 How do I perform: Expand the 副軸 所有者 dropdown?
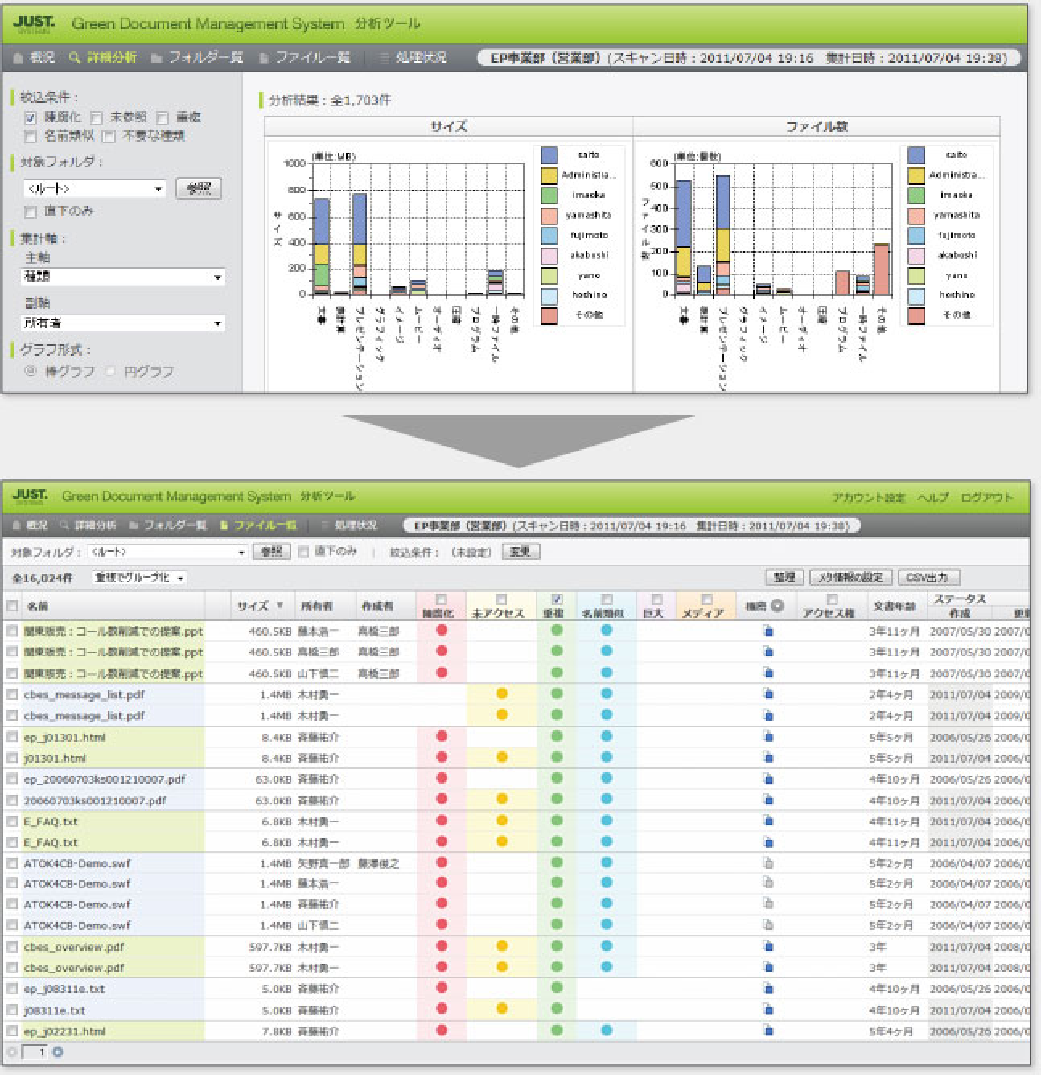pyautogui.click(x=123, y=323)
